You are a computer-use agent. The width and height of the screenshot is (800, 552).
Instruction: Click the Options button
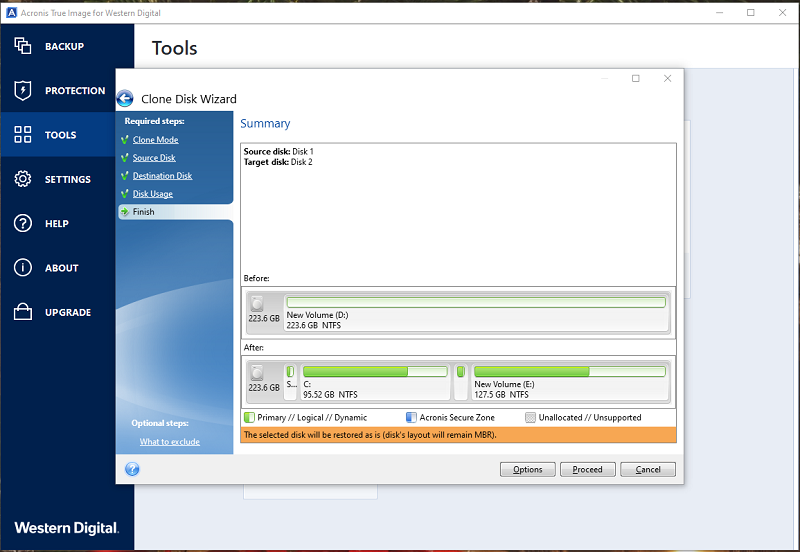pyautogui.click(x=528, y=469)
